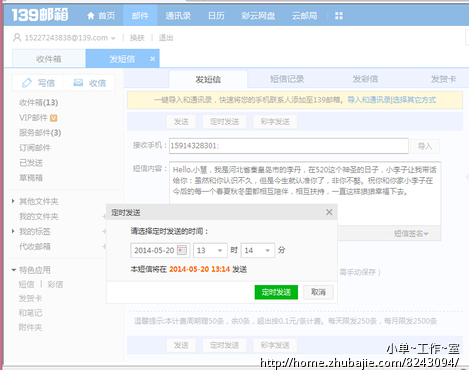469x370 pixels.
Task: Click the 换肤 link
Action: pos(137,38)
